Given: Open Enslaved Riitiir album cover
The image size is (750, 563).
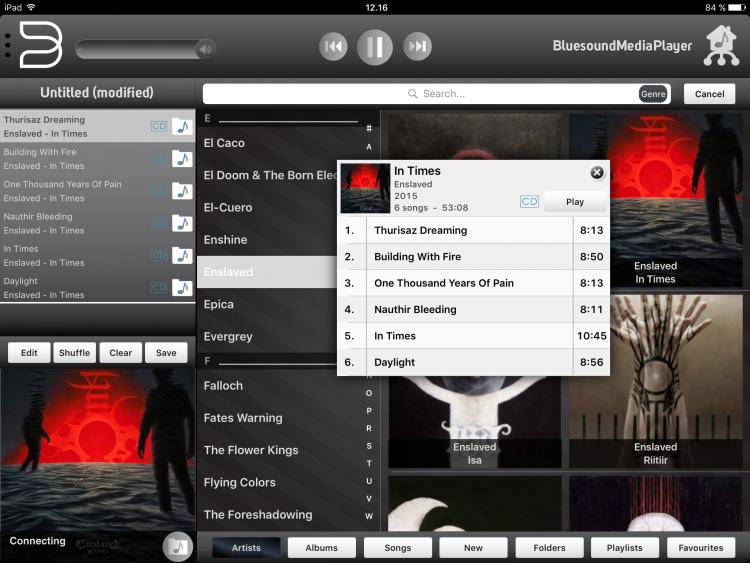Looking at the screenshot, I should (x=656, y=381).
